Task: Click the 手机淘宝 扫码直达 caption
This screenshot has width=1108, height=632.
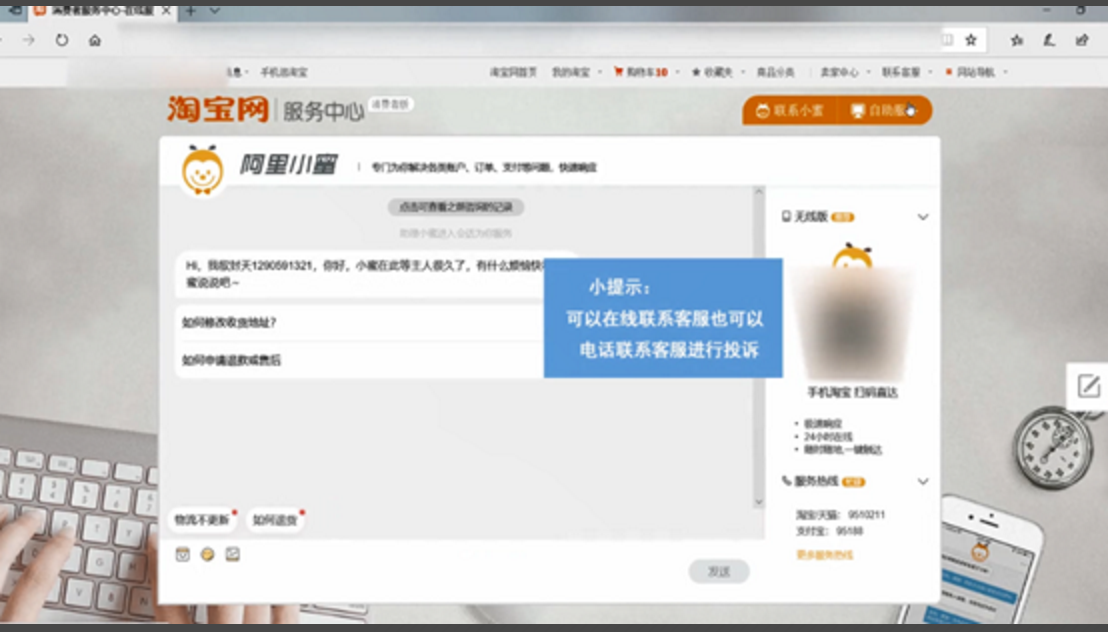Action: [852, 392]
